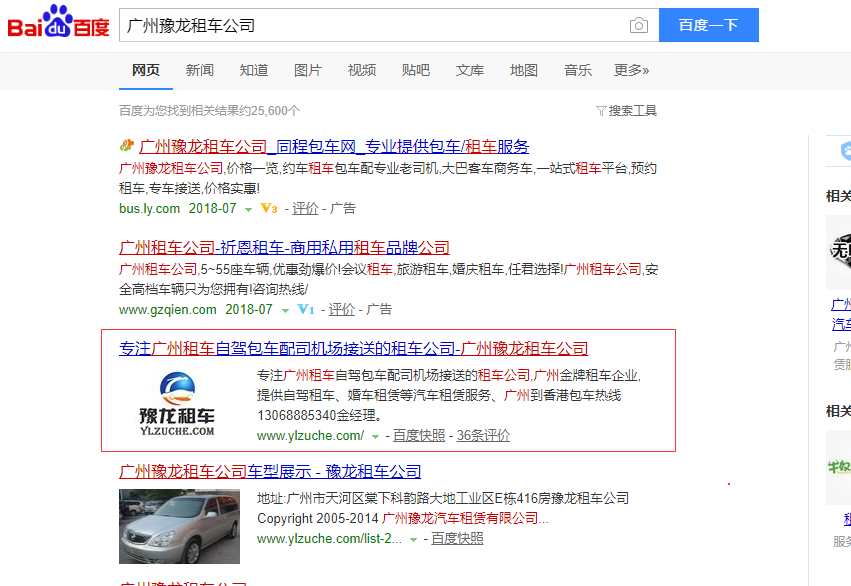This screenshot has height=586, width=851.
Task: Open 评价 link for bus.ly.com result
Action: [305, 208]
